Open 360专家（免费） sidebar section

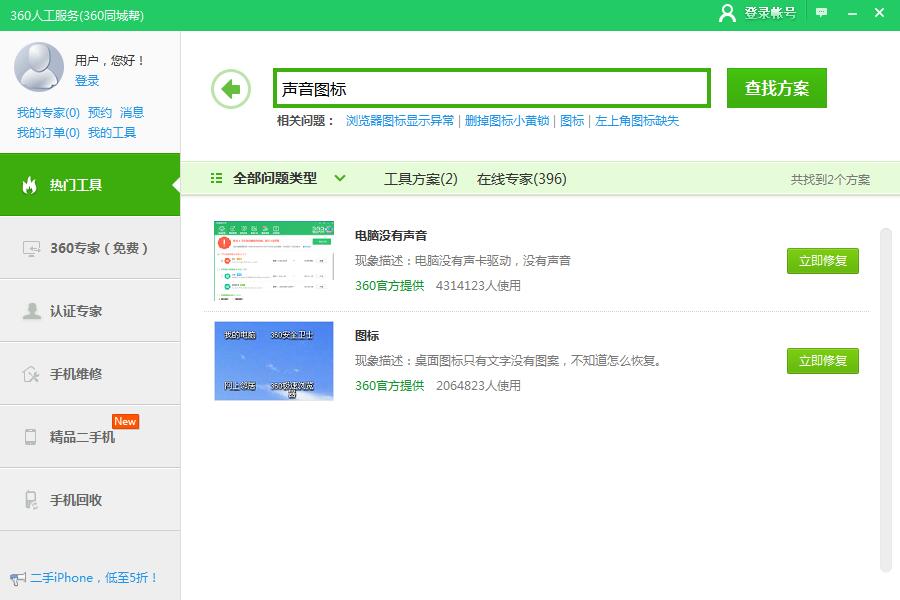tap(90, 248)
